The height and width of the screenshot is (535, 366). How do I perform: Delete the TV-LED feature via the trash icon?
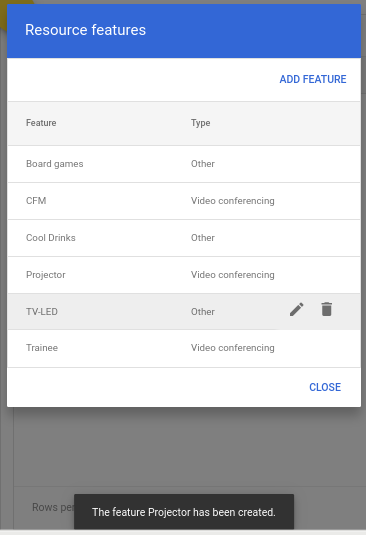point(326,309)
